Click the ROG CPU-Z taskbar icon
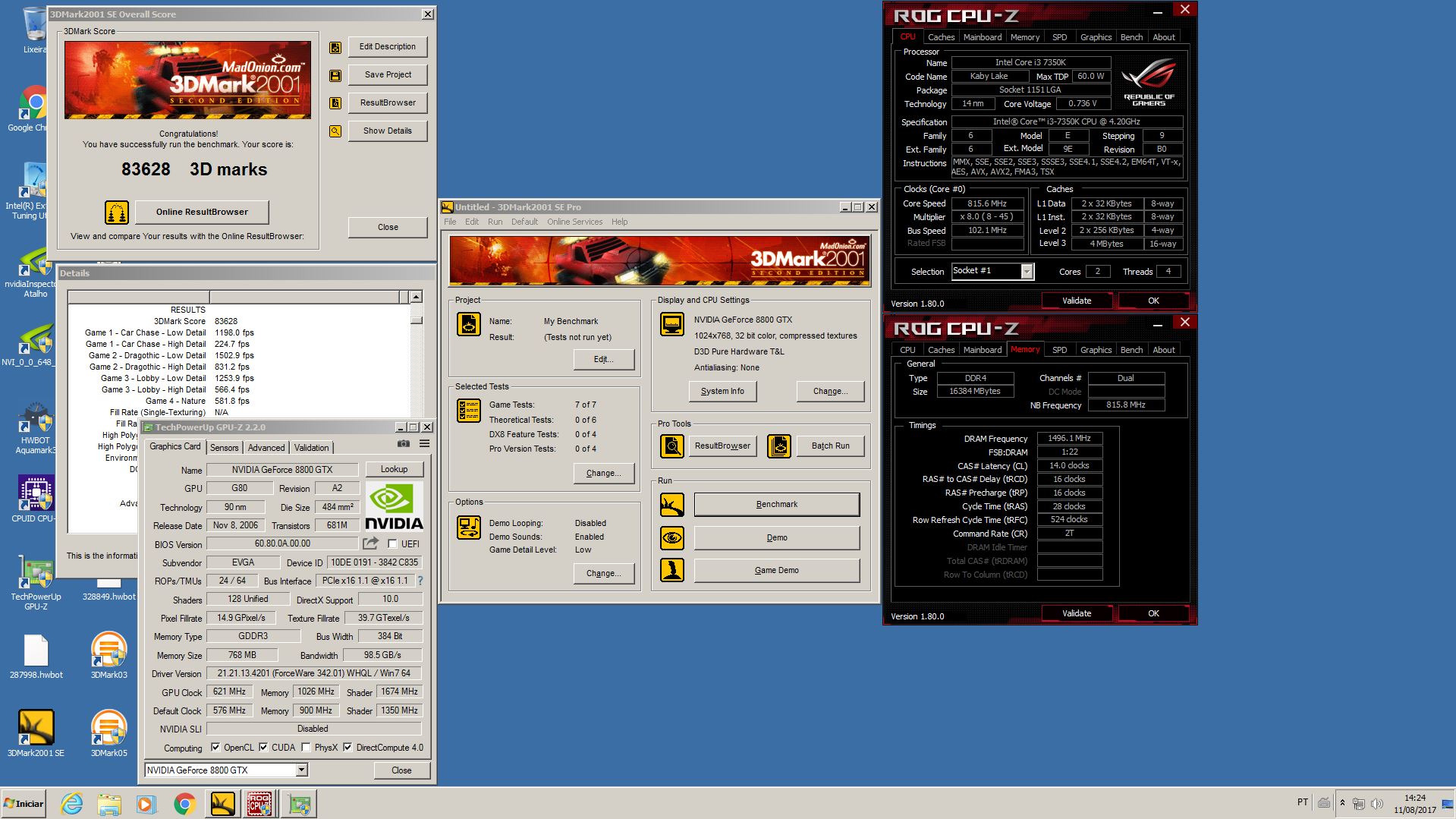Viewport: 1456px width, 819px height. [x=260, y=804]
